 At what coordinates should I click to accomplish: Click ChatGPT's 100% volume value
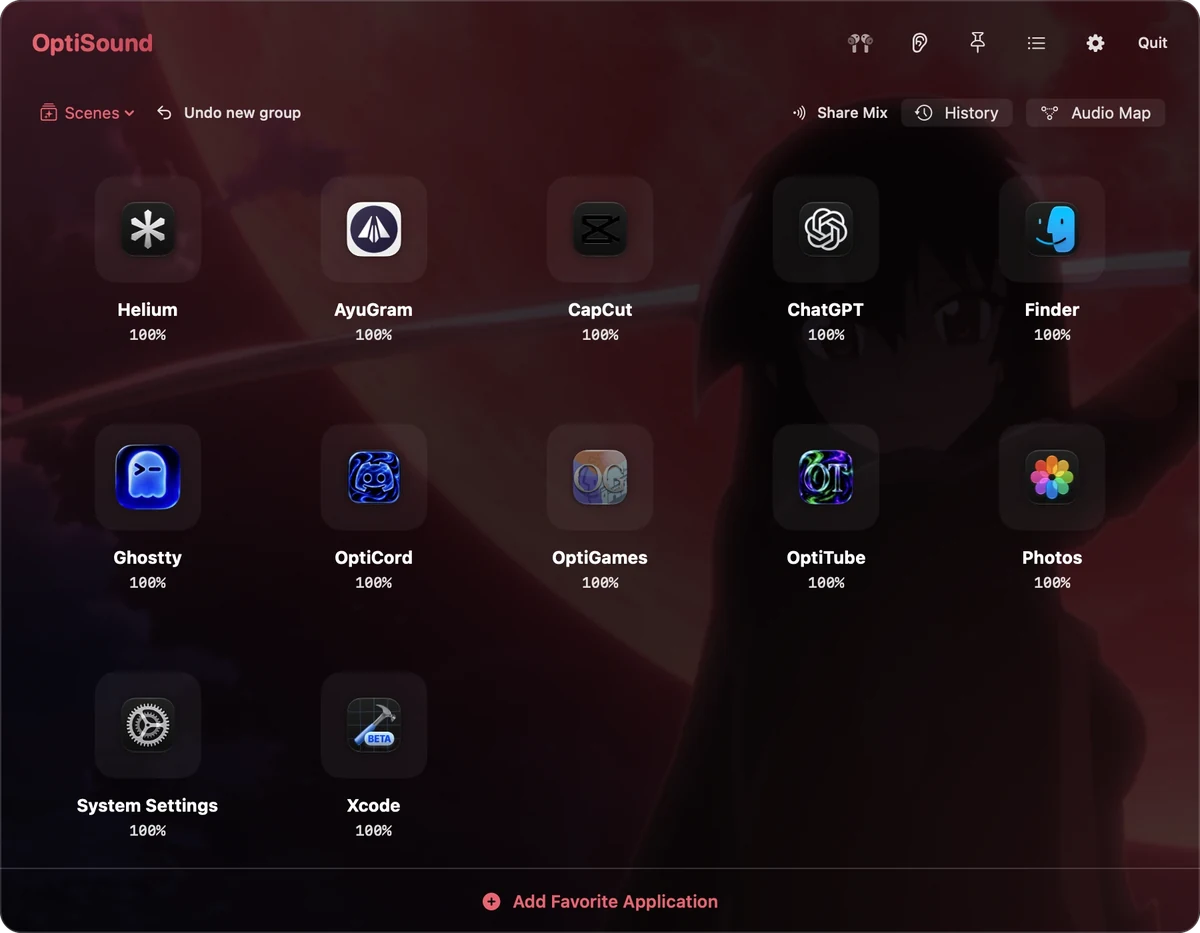click(x=826, y=335)
